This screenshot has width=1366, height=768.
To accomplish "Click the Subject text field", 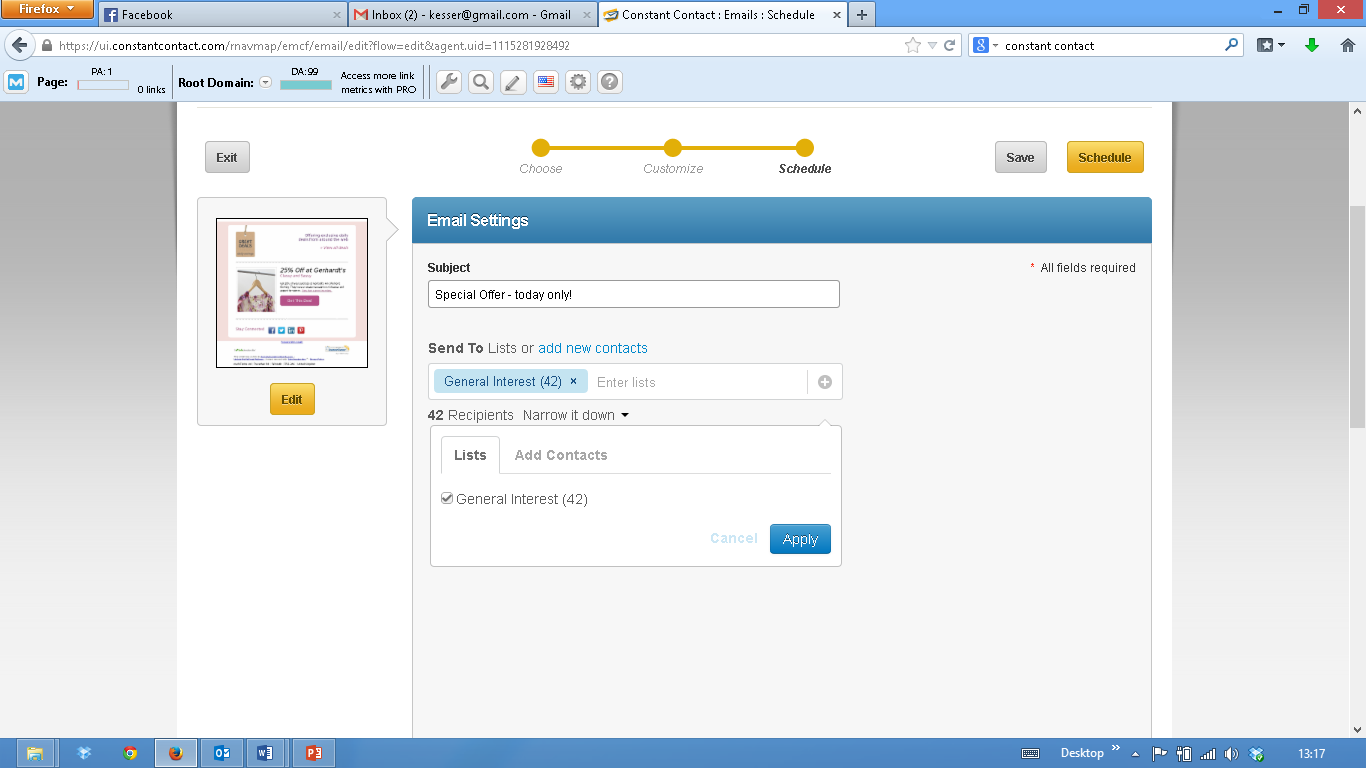I will [633, 294].
